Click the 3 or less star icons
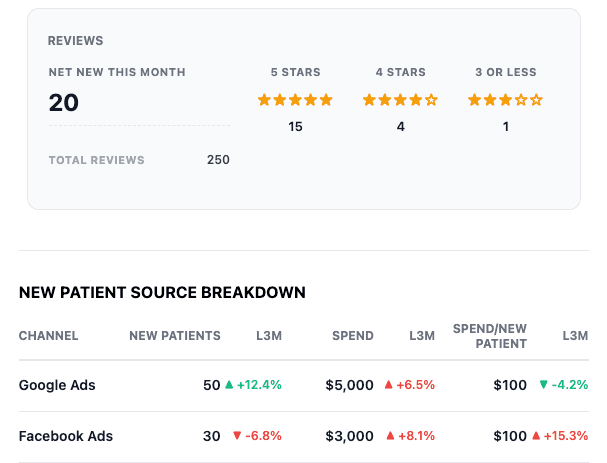607x463 pixels. coord(505,100)
